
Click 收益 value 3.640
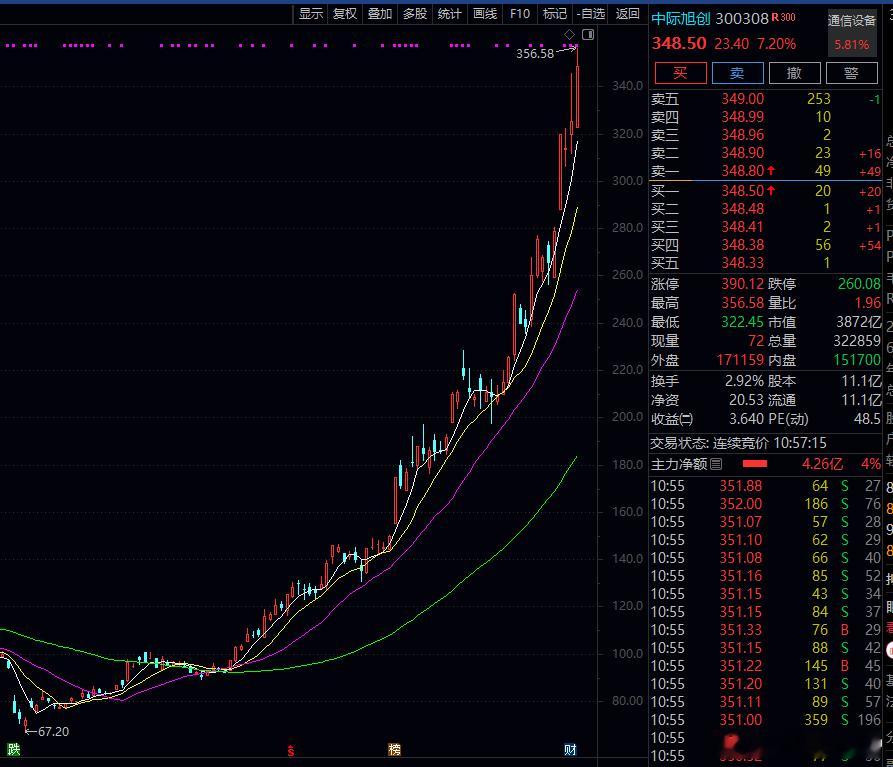click(x=747, y=419)
